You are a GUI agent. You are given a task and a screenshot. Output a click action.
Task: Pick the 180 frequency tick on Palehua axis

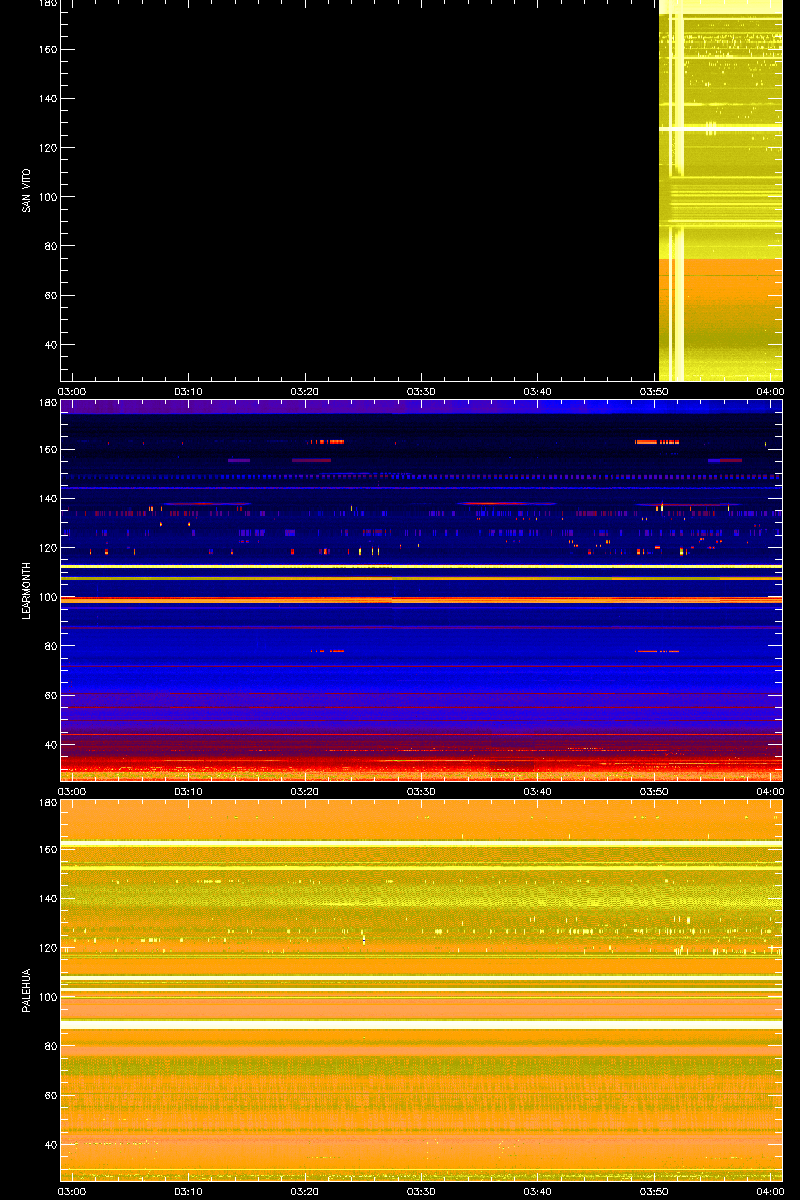(46, 803)
